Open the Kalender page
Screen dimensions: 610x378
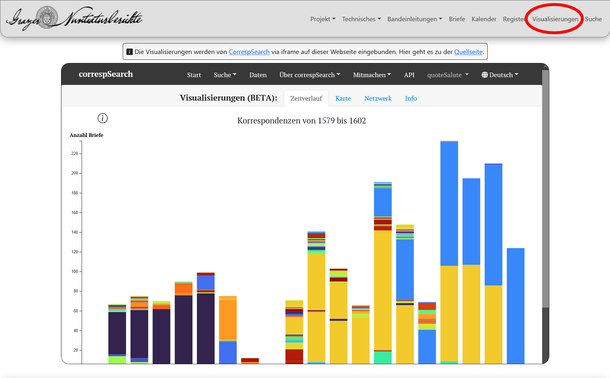tap(484, 19)
